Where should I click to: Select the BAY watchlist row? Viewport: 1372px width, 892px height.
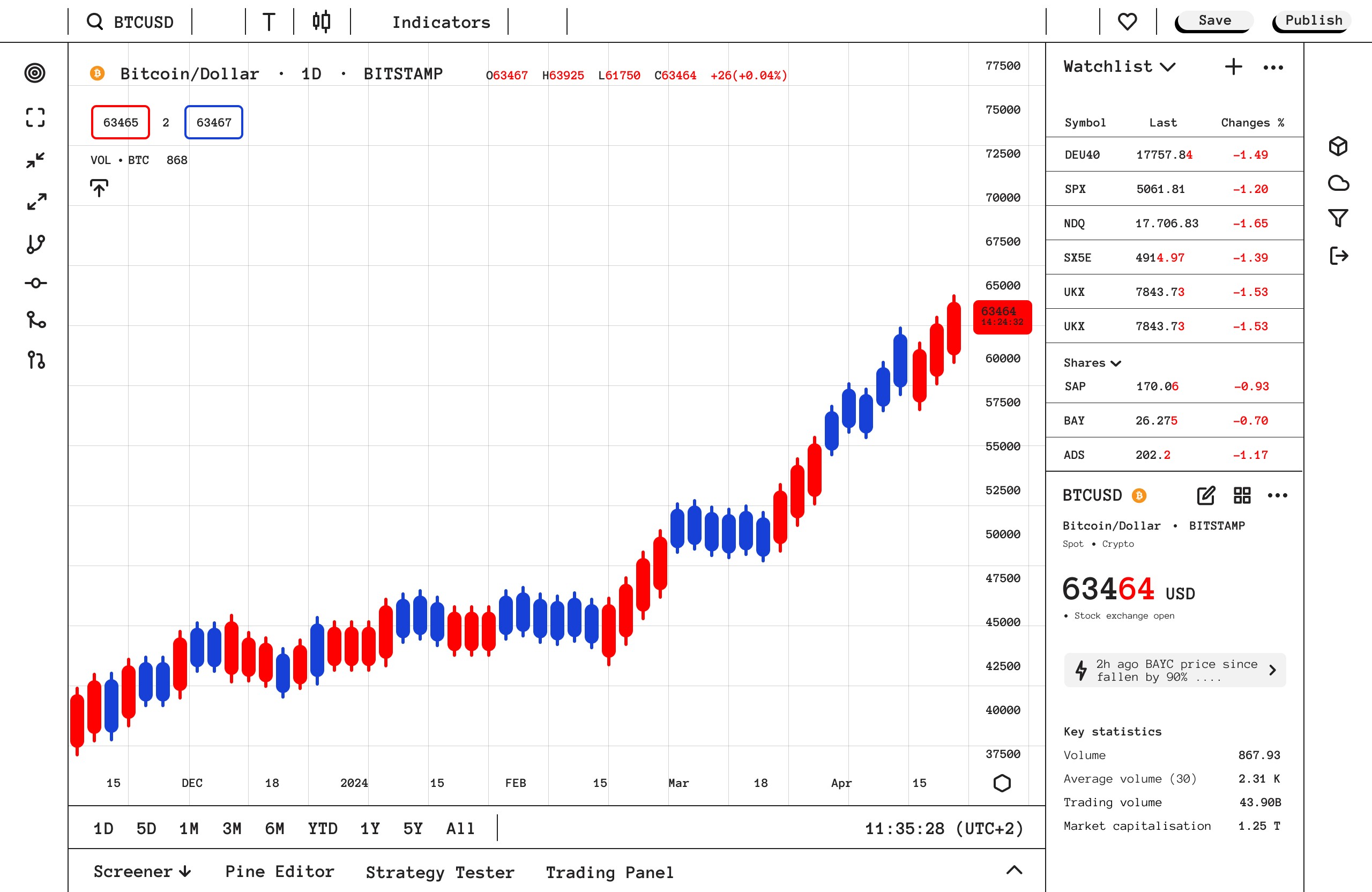coord(1174,420)
